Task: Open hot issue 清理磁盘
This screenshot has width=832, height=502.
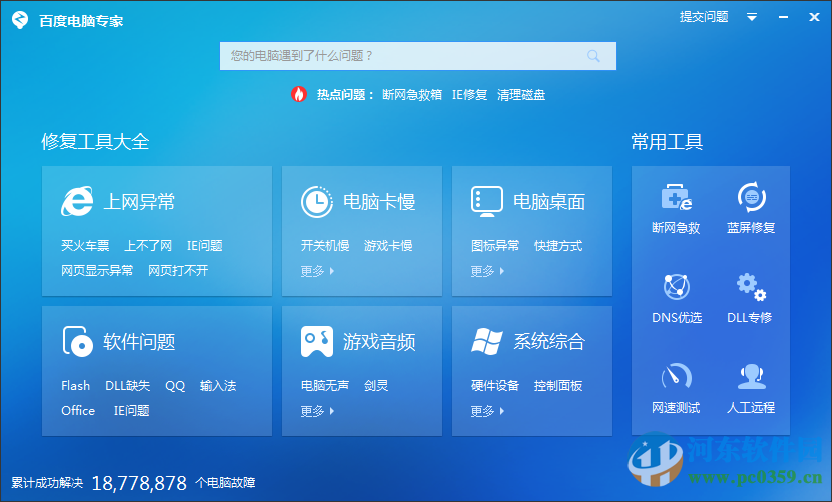Action: 521,95
